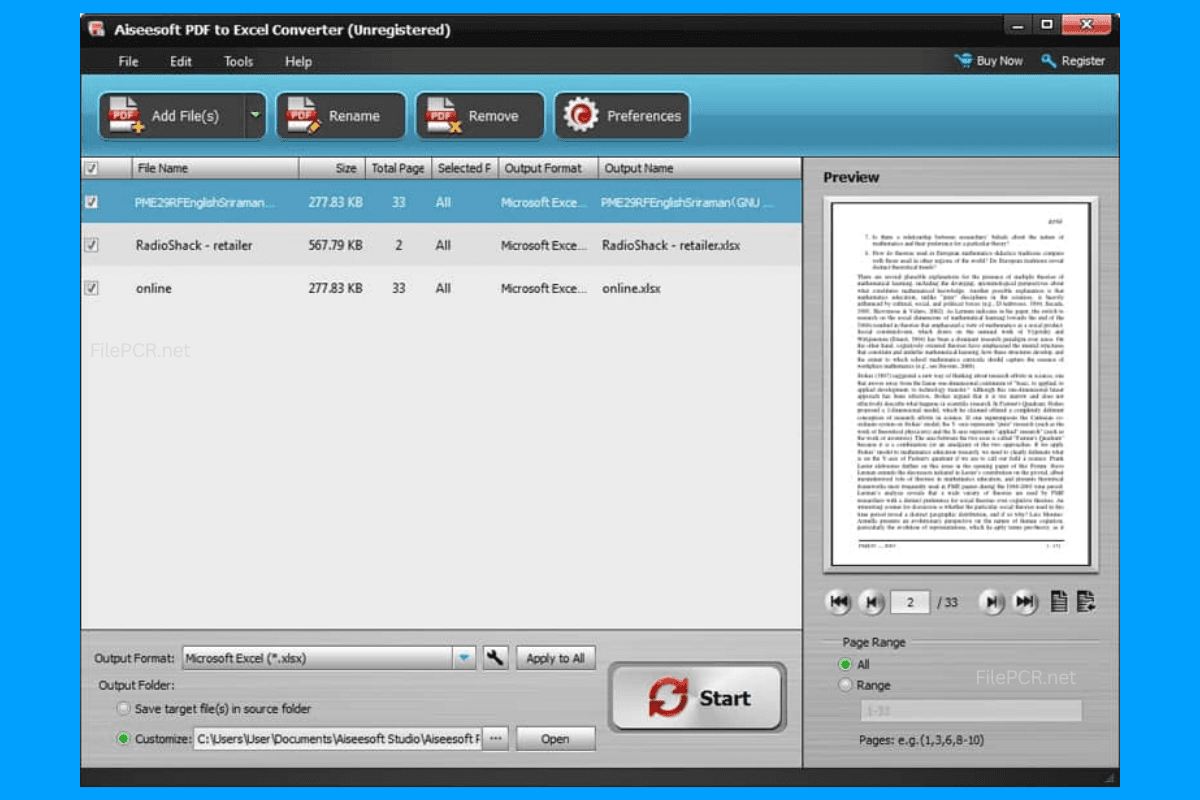
Task: Go to the previous preview page
Action: (x=873, y=602)
